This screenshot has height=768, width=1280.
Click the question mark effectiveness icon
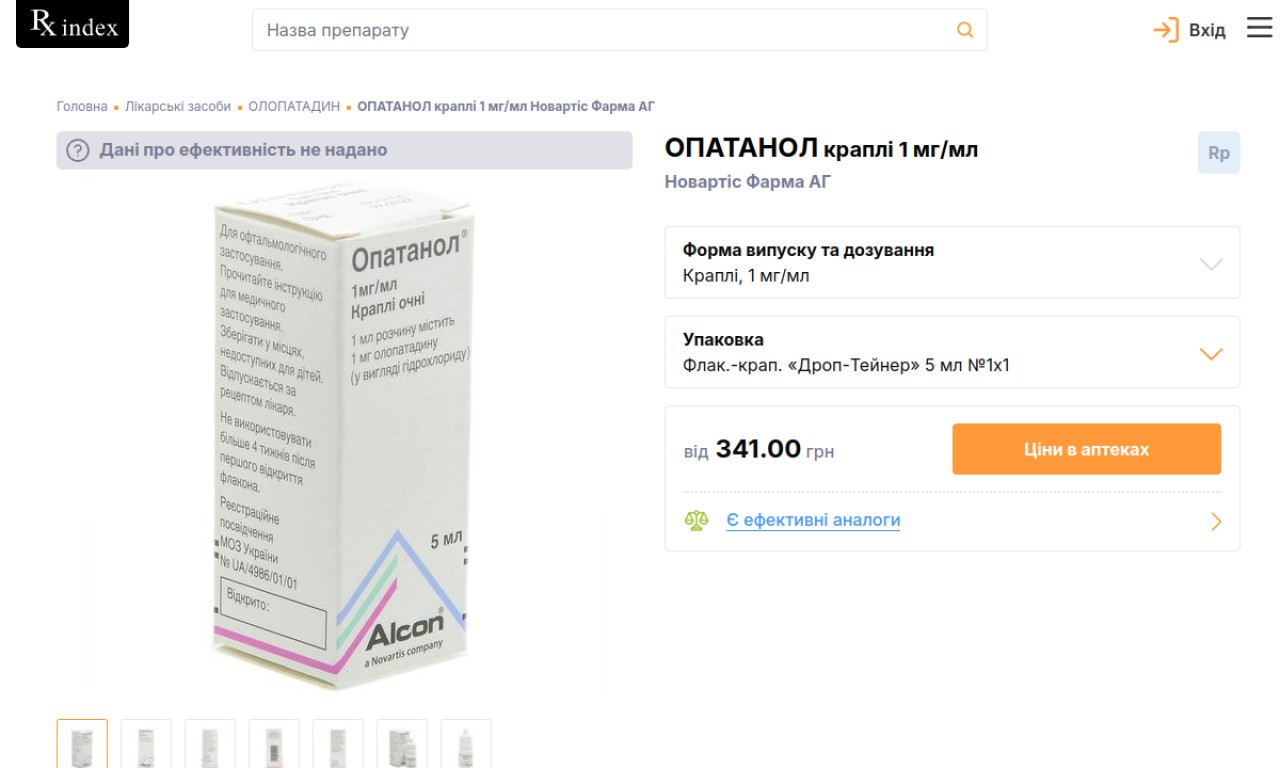pos(78,151)
